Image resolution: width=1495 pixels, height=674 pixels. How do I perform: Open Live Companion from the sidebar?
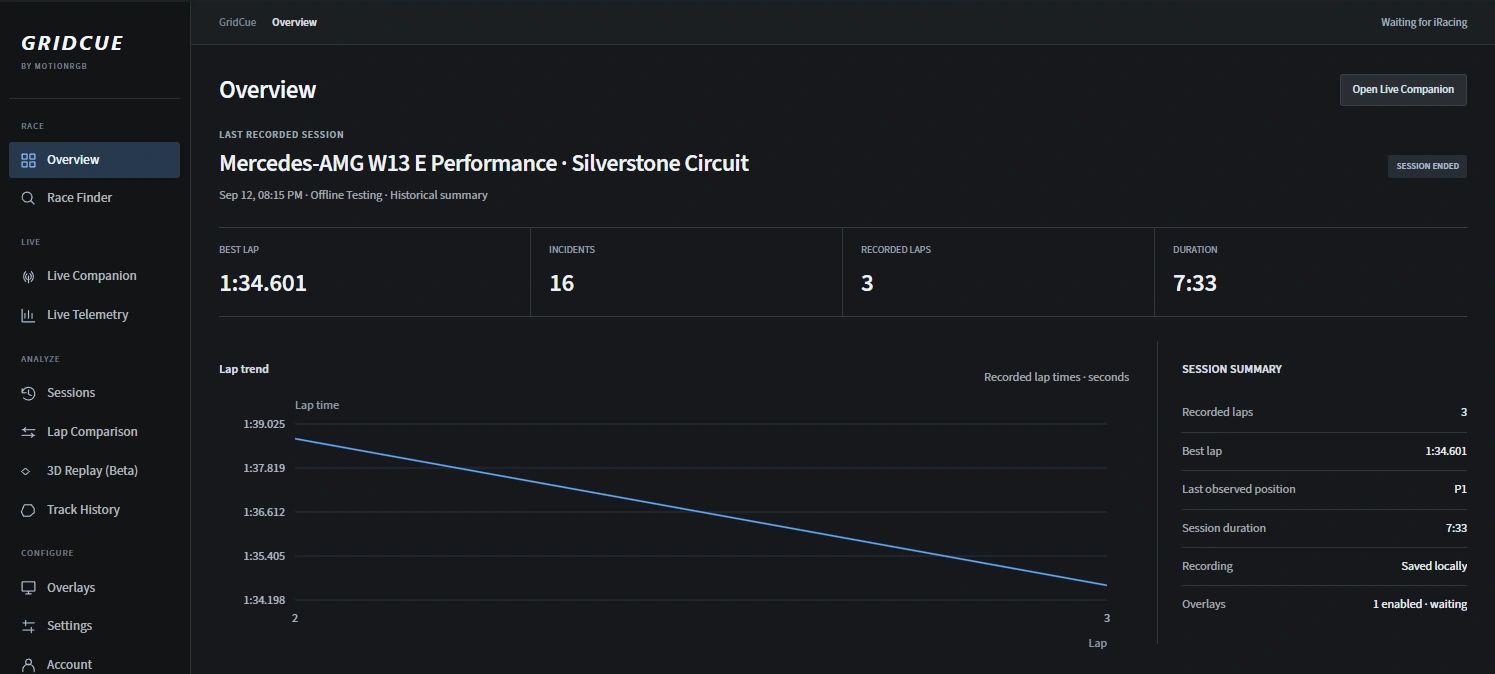tap(95, 276)
